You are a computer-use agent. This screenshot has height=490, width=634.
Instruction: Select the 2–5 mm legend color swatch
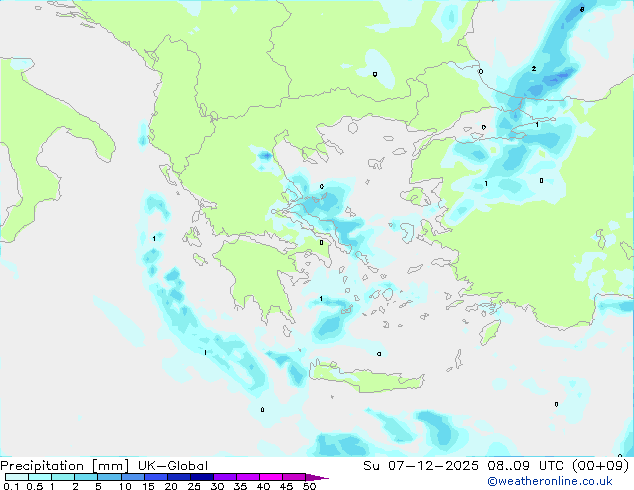click(86, 477)
